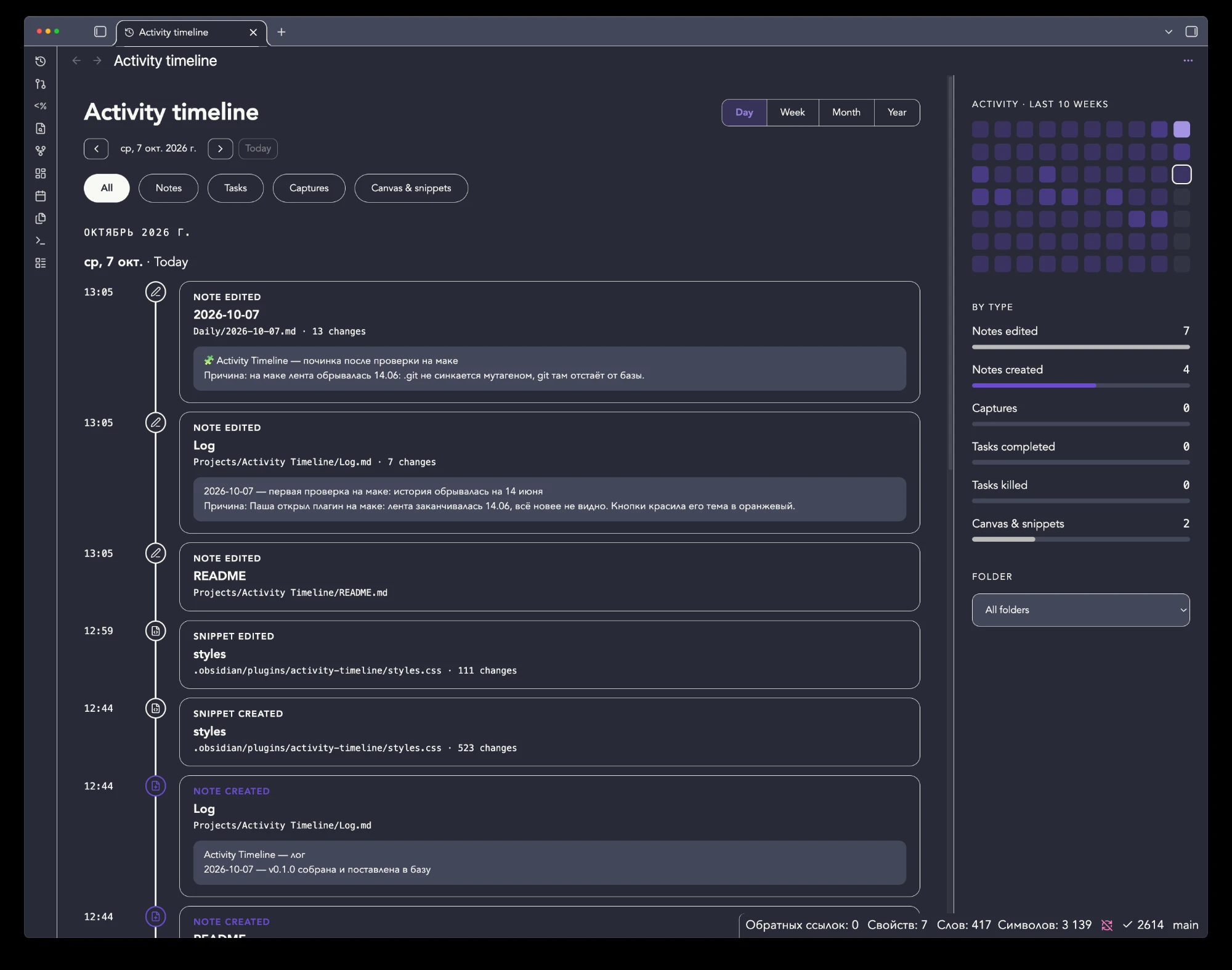This screenshot has height=970, width=1232.
Task: Toggle the left sidebar panel icon
Action: click(100, 31)
